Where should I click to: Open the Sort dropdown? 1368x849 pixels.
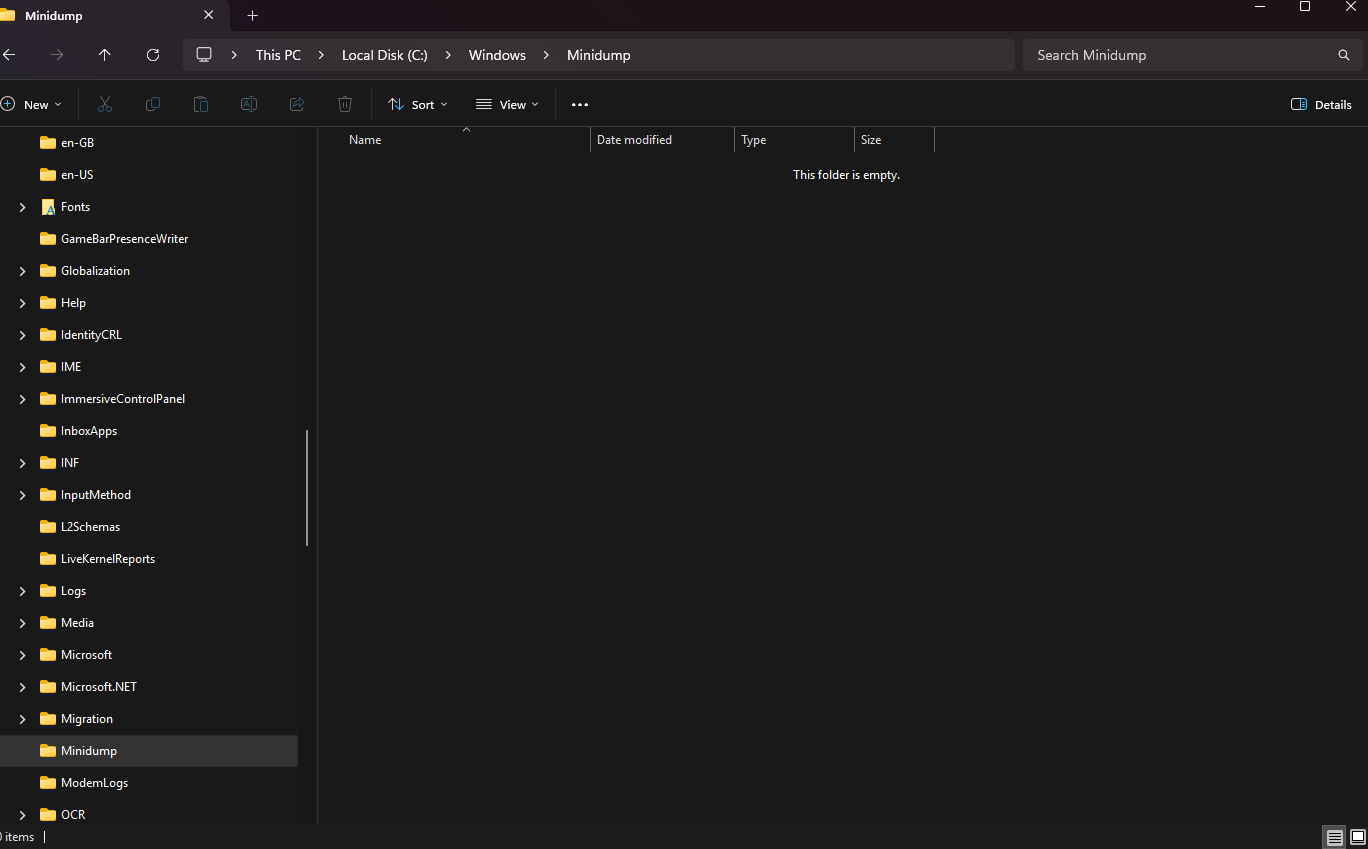pyautogui.click(x=417, y=104)
